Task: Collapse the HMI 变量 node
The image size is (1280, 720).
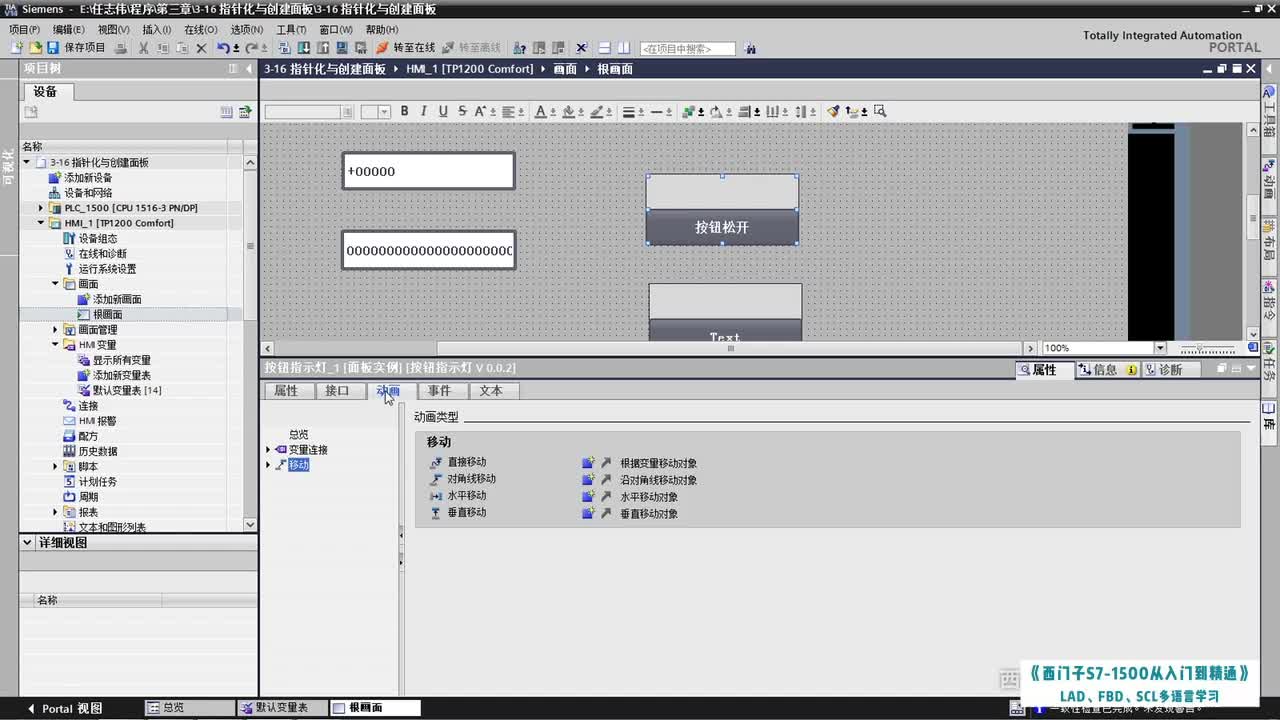Action: 56,345
